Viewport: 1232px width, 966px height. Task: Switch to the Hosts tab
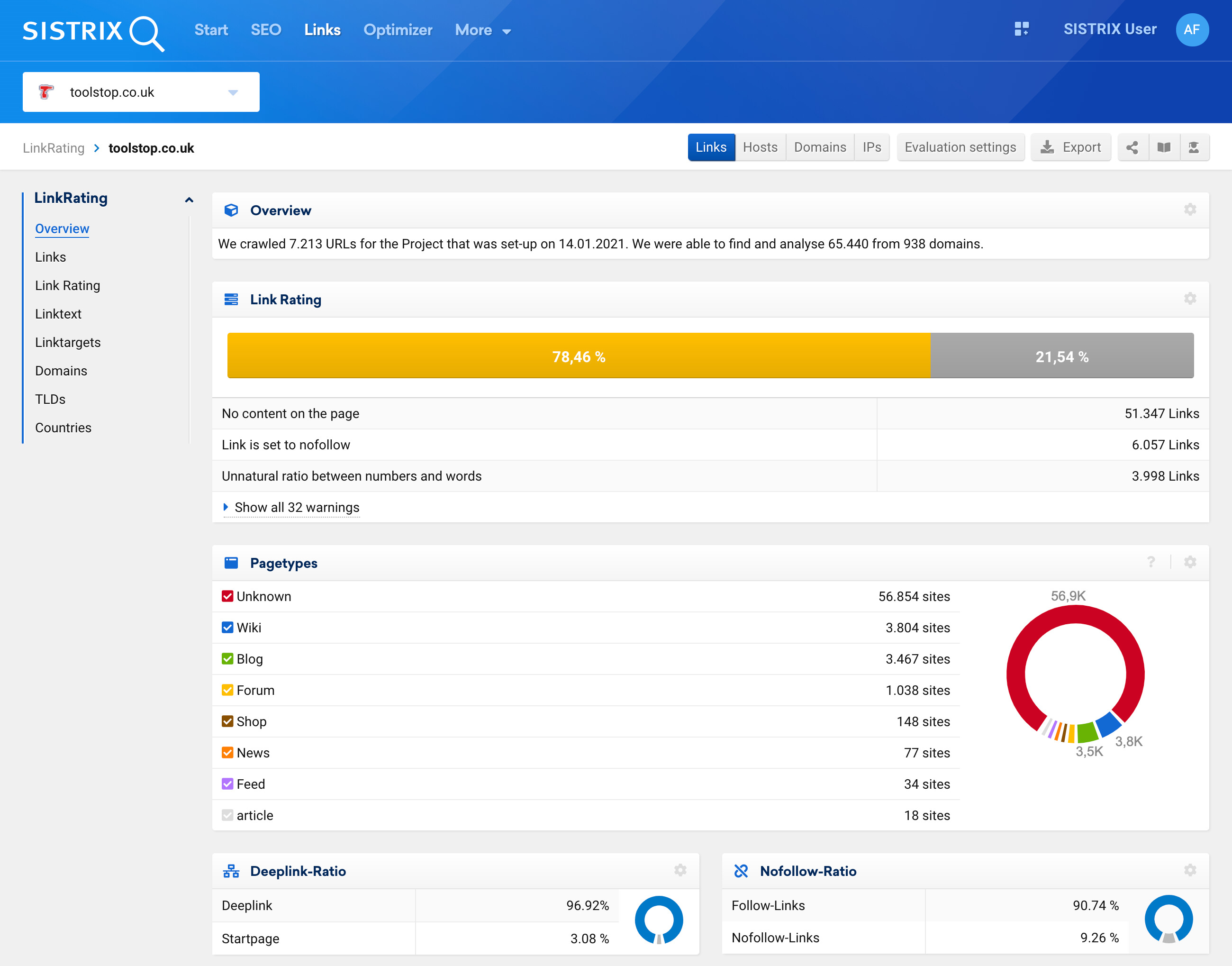point(760,147)
